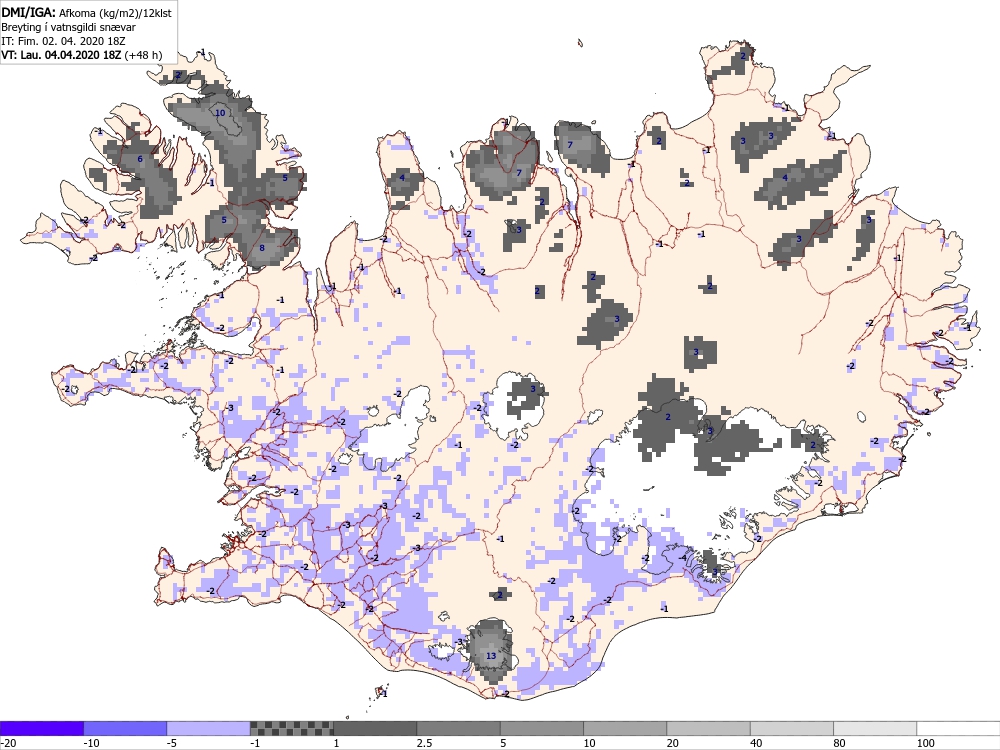1000x750 pixels.
Task: Click the '2.5' legend scale label
Action: pyautogui.click(x=424, y=743)
